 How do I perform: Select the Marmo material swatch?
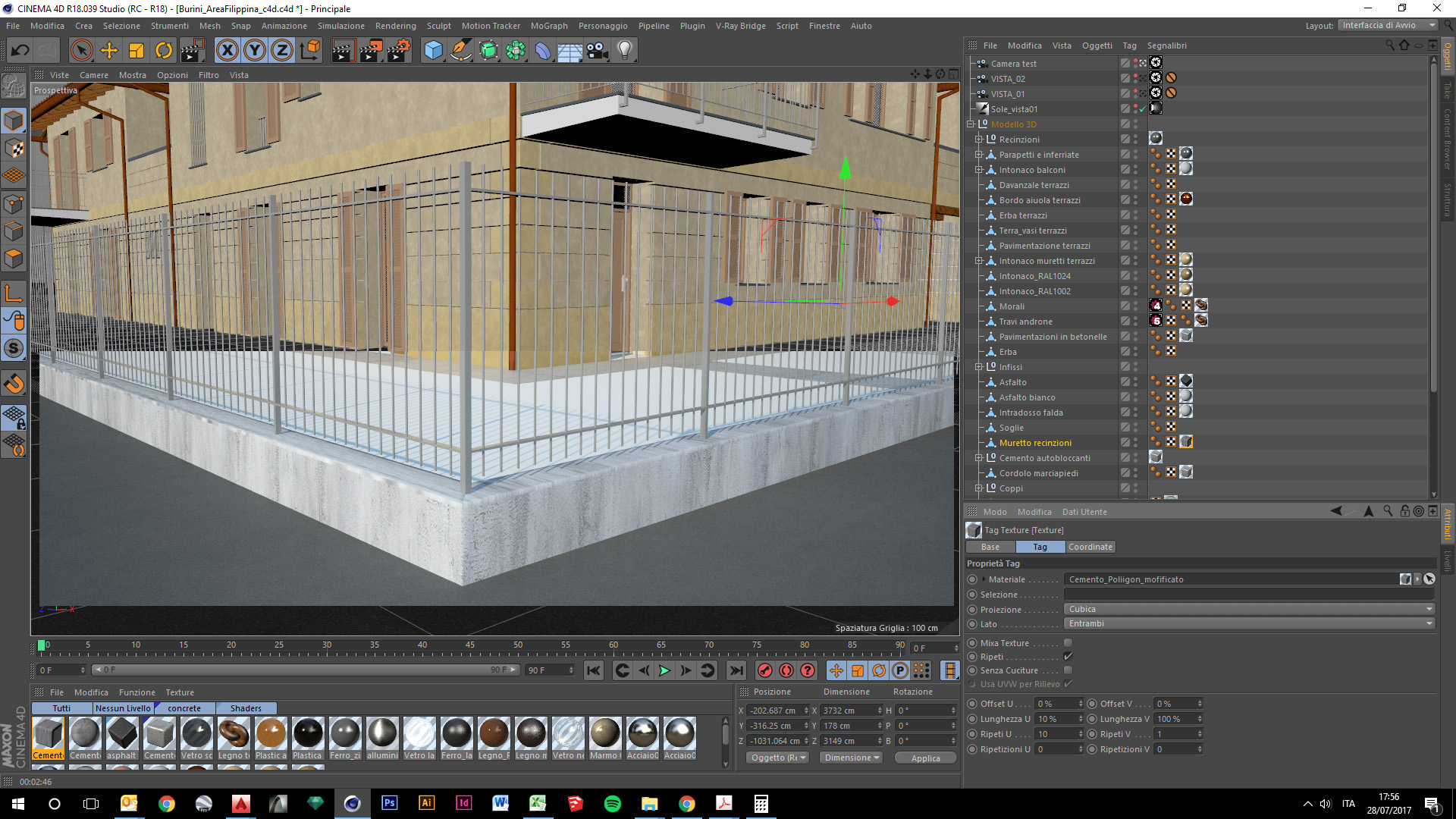click(x=604, y=734)
